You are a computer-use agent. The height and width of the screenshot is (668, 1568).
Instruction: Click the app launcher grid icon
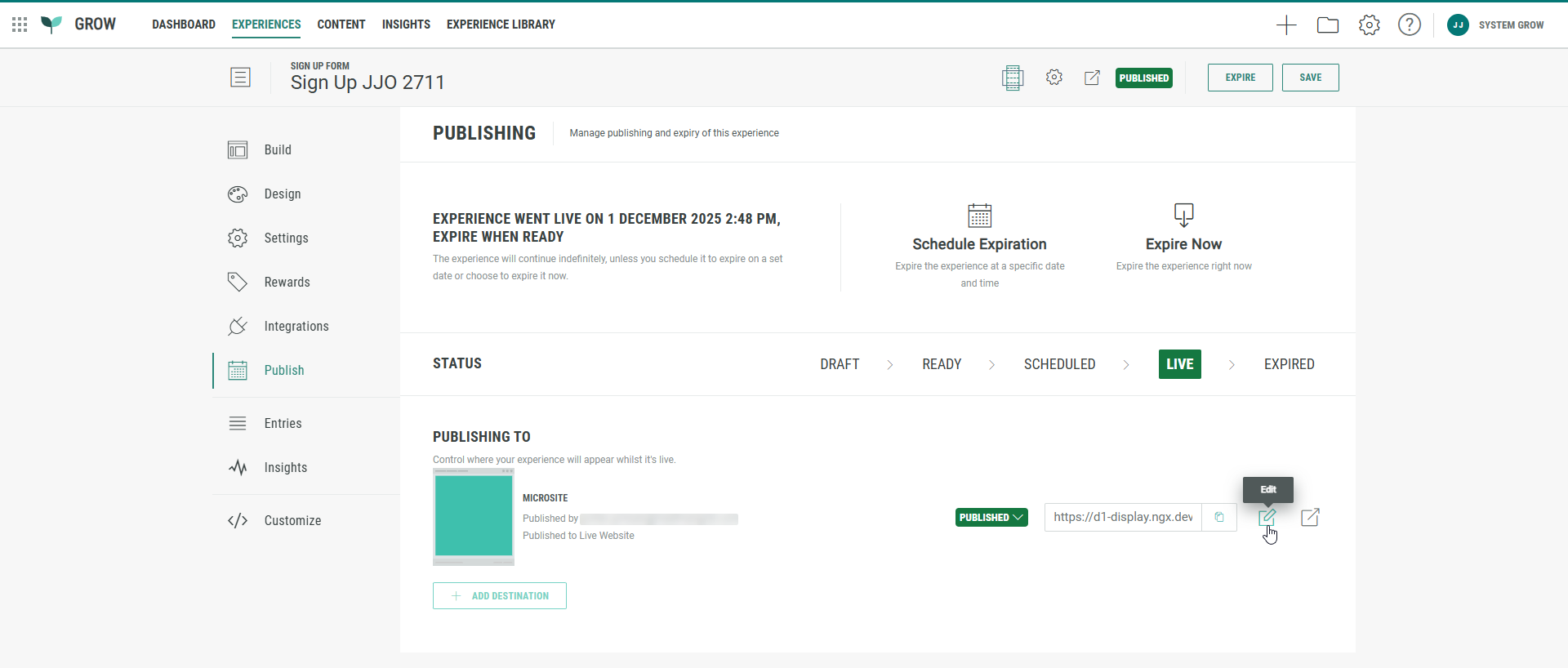tap(20, 24)
